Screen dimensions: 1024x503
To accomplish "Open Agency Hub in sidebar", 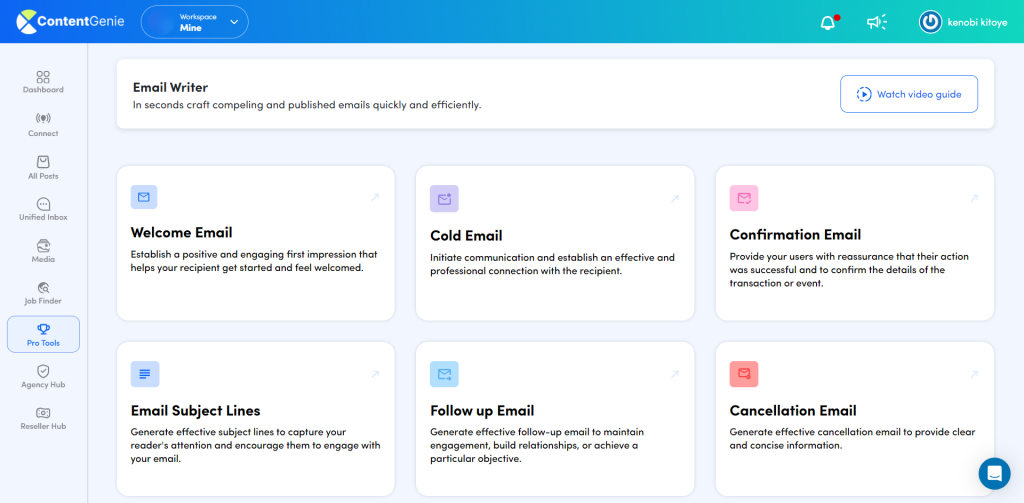I will point(43,377).
